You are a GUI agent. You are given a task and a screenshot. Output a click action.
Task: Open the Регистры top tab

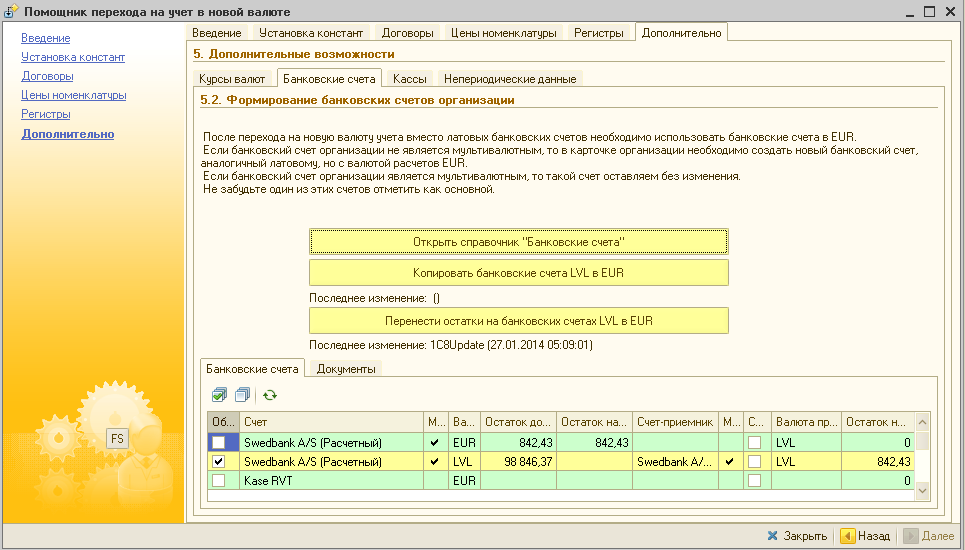598,33
